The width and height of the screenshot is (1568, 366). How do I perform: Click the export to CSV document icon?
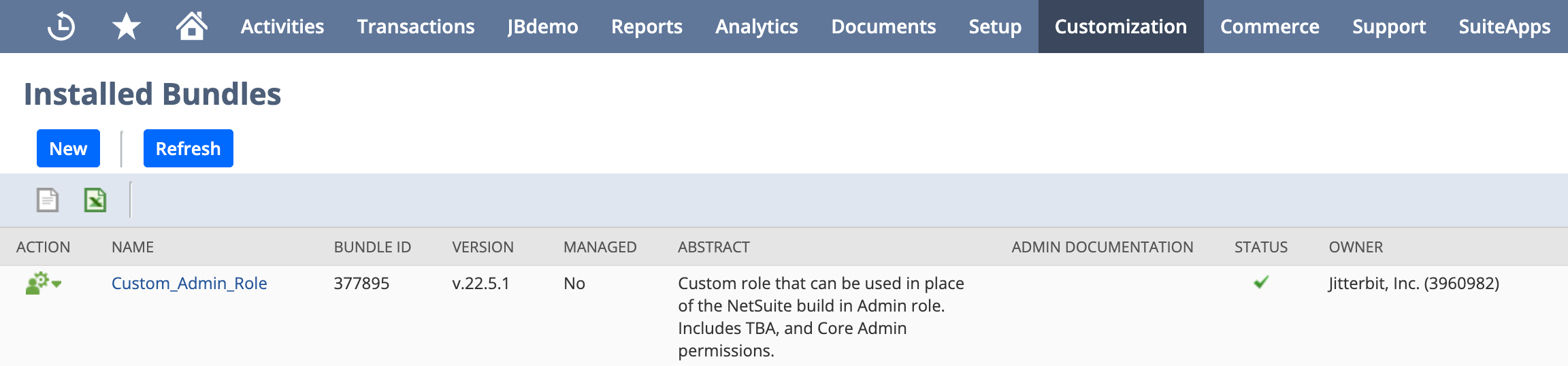coord(48,200)
